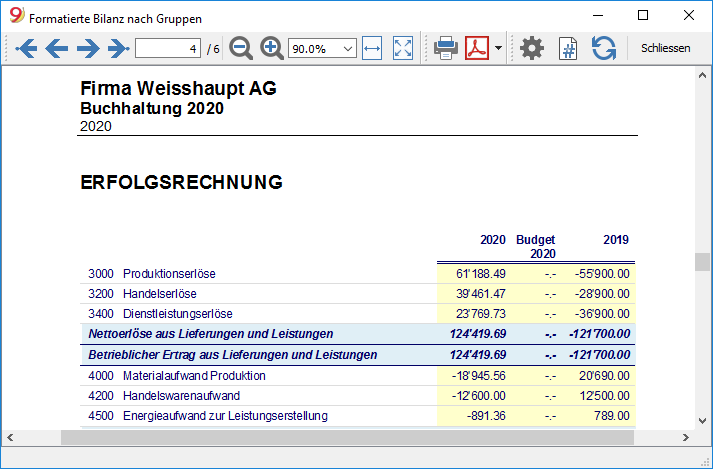This screenshot has width=713, height=469.
Task: Open print settings gear icon
Action: coord(532,48)
